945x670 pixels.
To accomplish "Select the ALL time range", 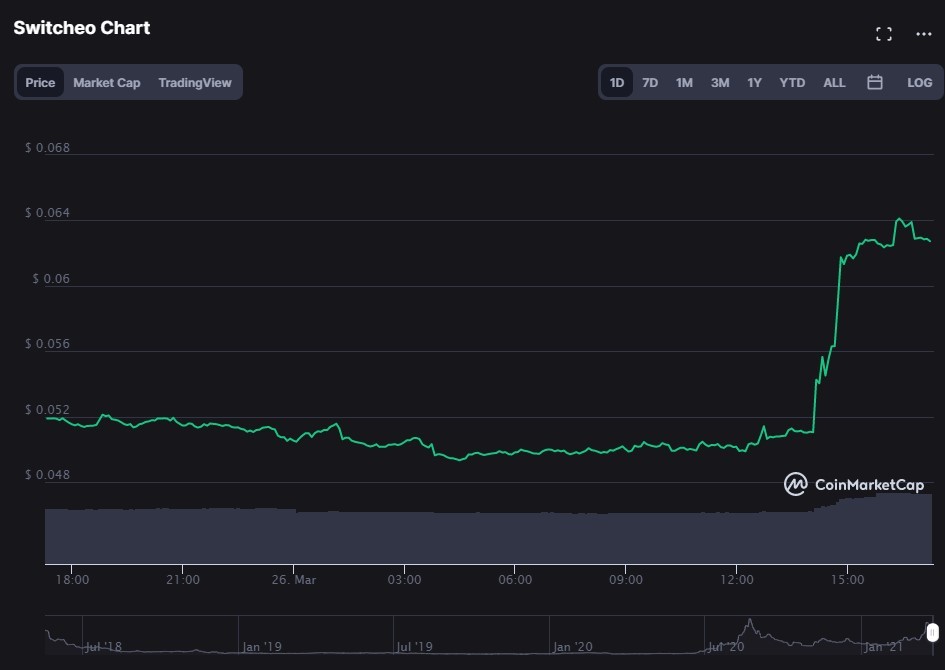I will pos(834,83).
